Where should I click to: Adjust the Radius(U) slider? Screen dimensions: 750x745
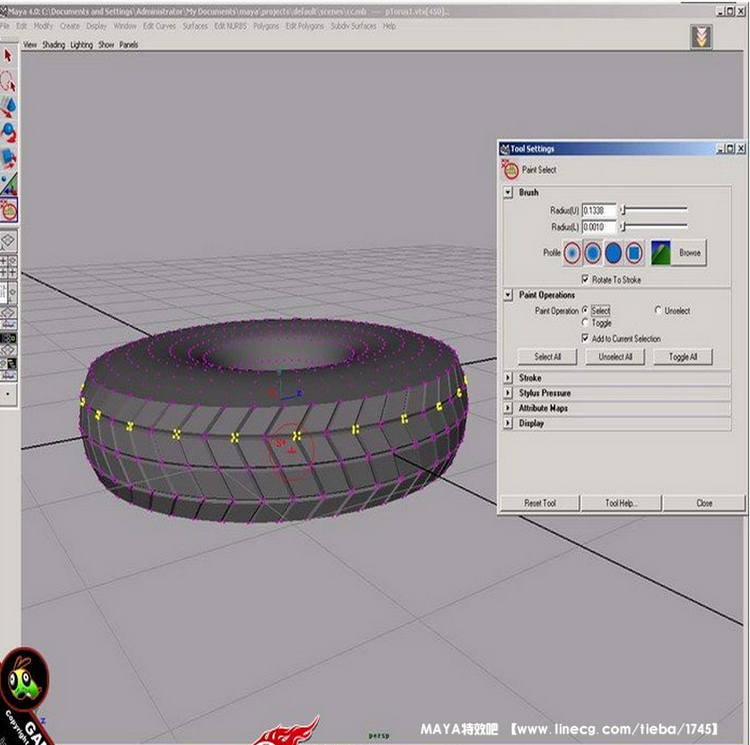[654, 209]
